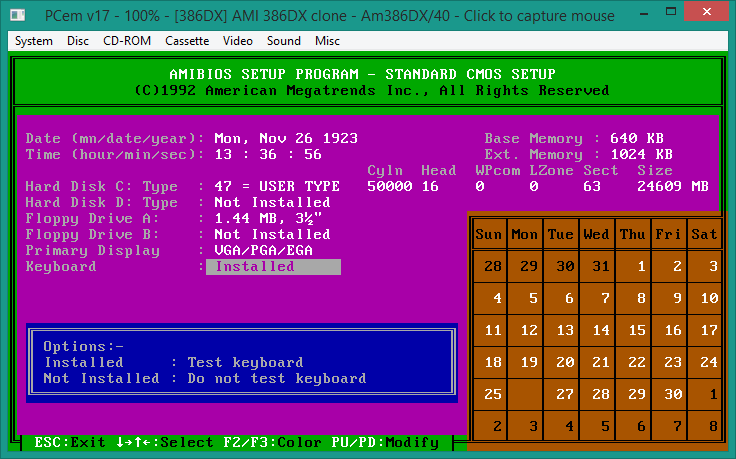
Task: Click the date value 'Mon, Nov 26 1923'
Action: pyautogui.click(x=286, y=138)
